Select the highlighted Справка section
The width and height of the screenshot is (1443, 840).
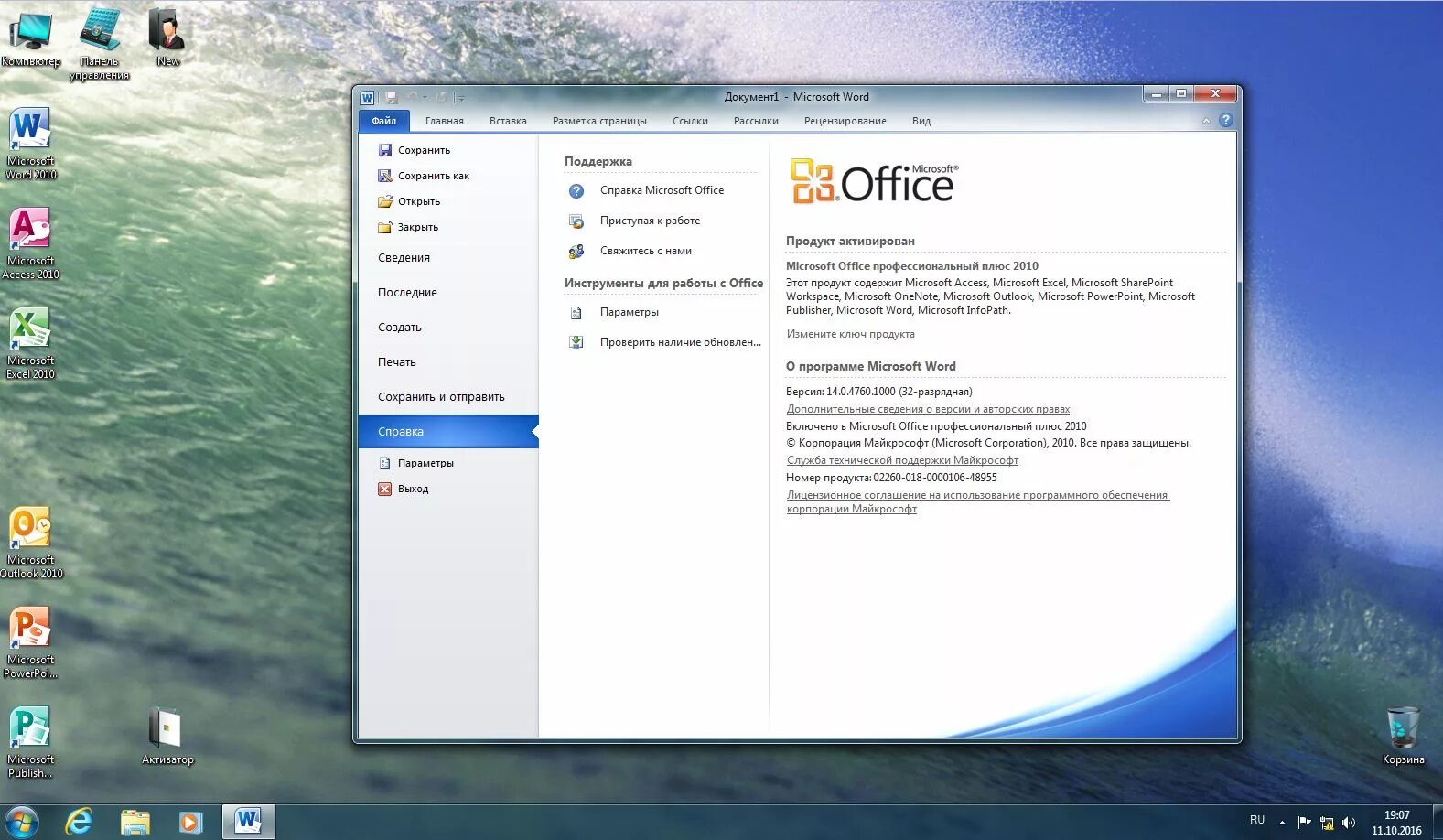click(x=448, y=432)
